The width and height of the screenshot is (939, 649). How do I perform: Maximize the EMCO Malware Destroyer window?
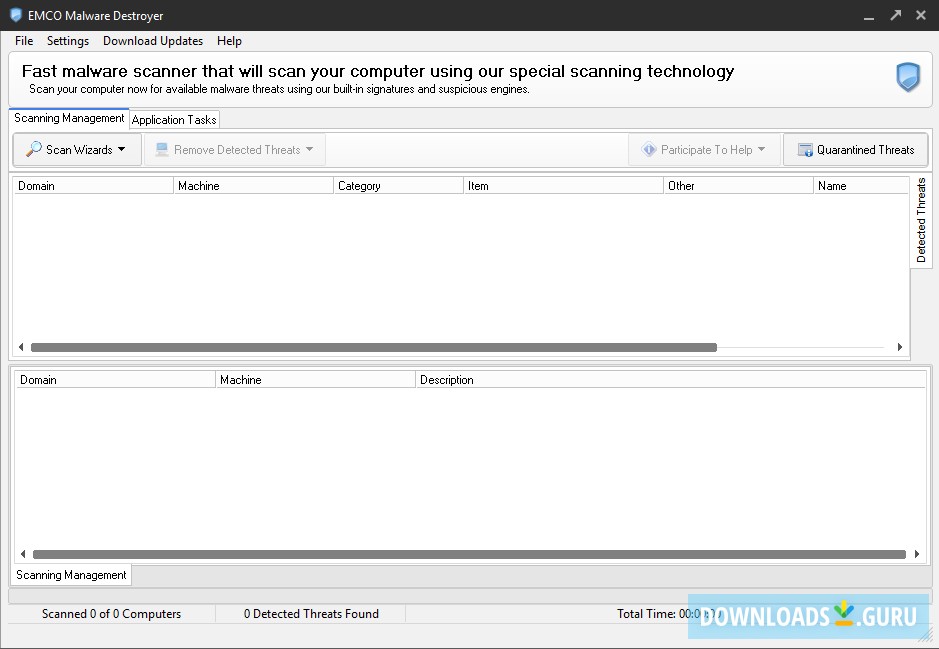[895, 15]
